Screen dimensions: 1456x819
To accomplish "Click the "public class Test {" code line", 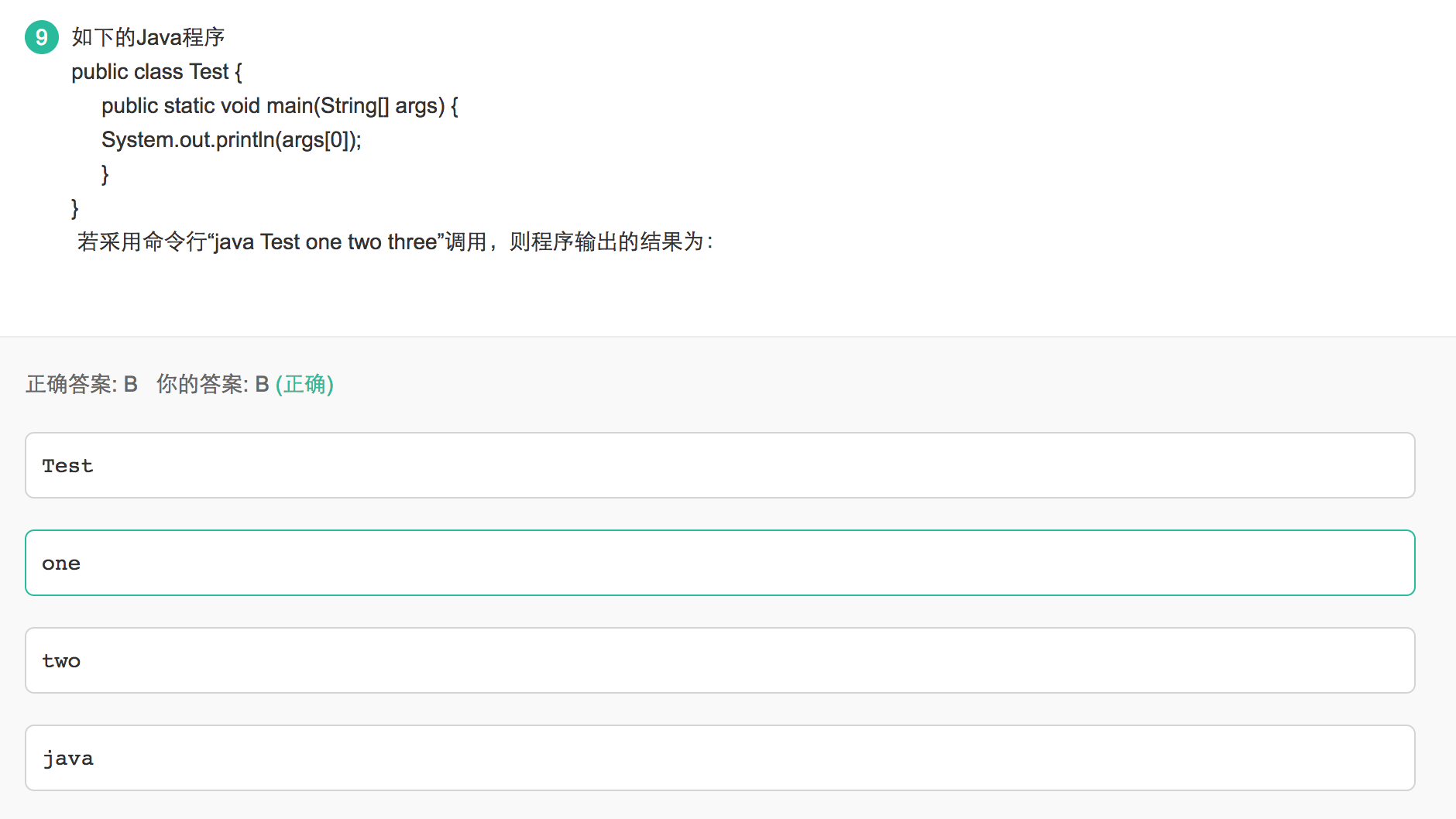I will [156, 72].
